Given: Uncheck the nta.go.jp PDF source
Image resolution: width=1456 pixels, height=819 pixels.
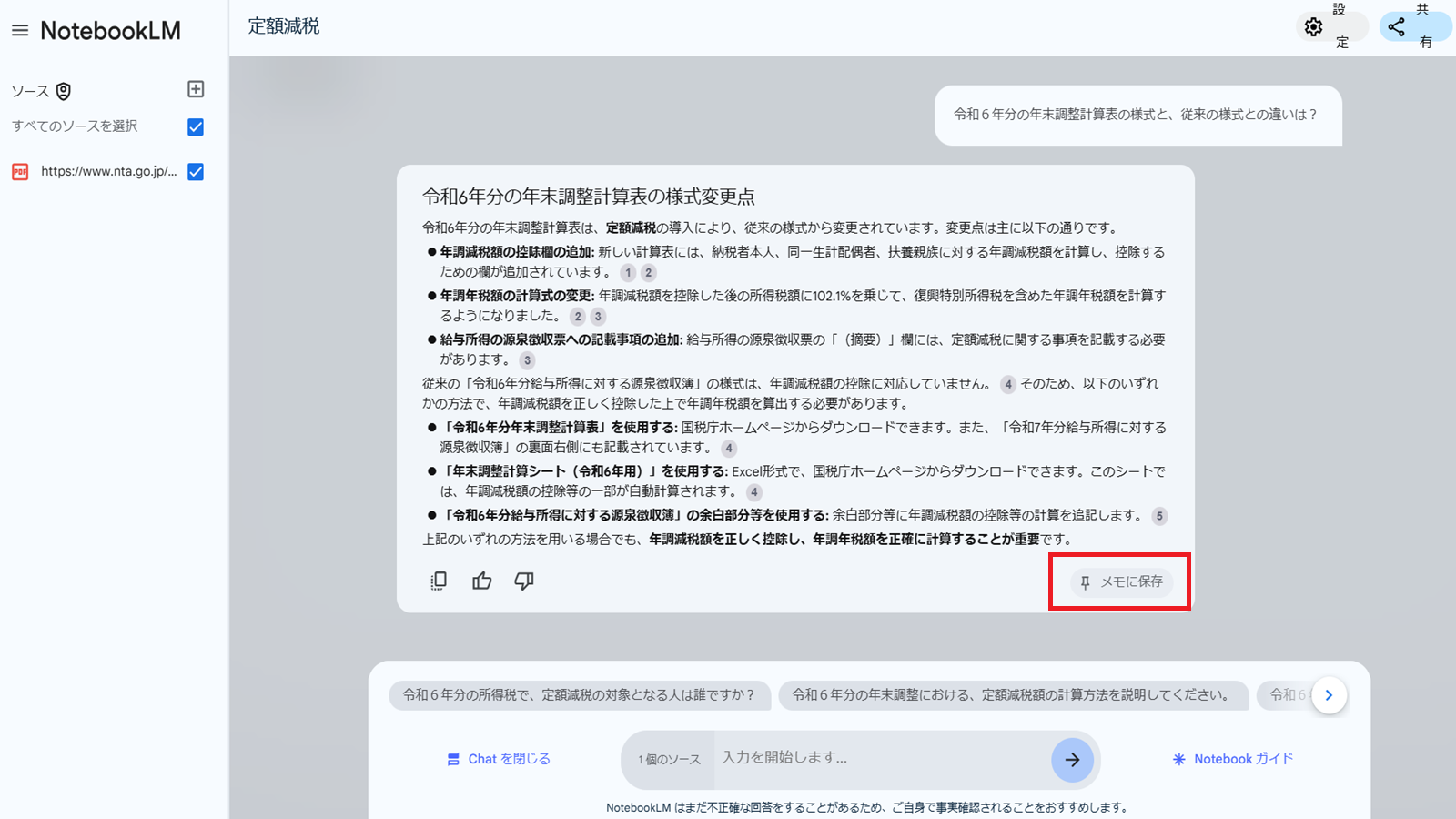Looking at the screenshot, I should click(x=195, y=172).
